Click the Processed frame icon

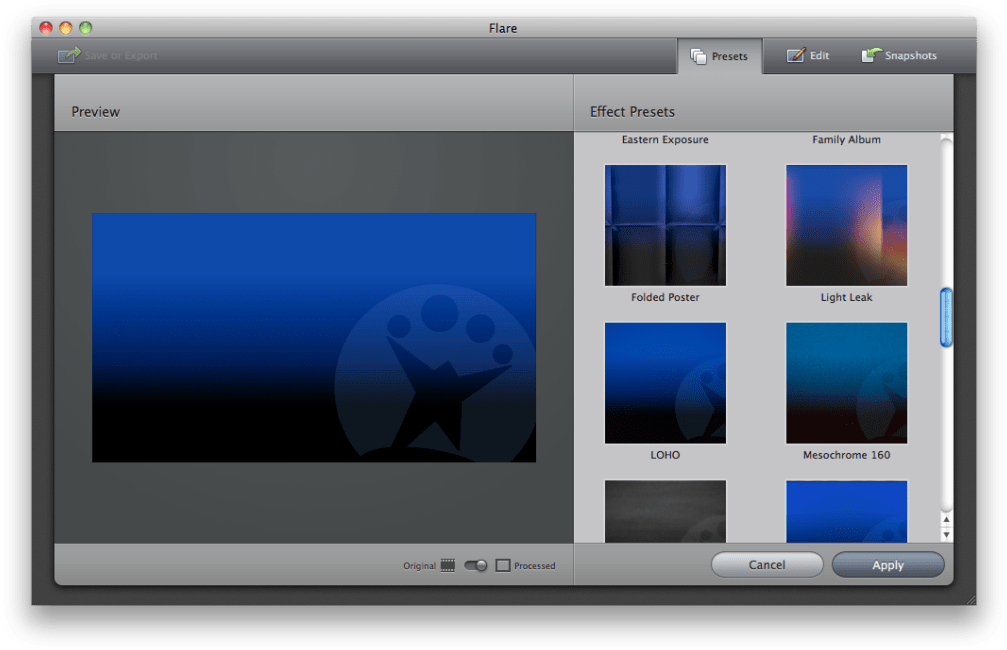click(503, 566)
